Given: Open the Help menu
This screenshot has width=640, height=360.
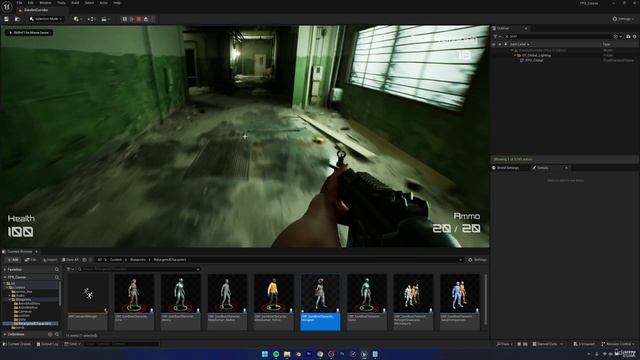Looking at the screenshot, I should coord(117,3).
